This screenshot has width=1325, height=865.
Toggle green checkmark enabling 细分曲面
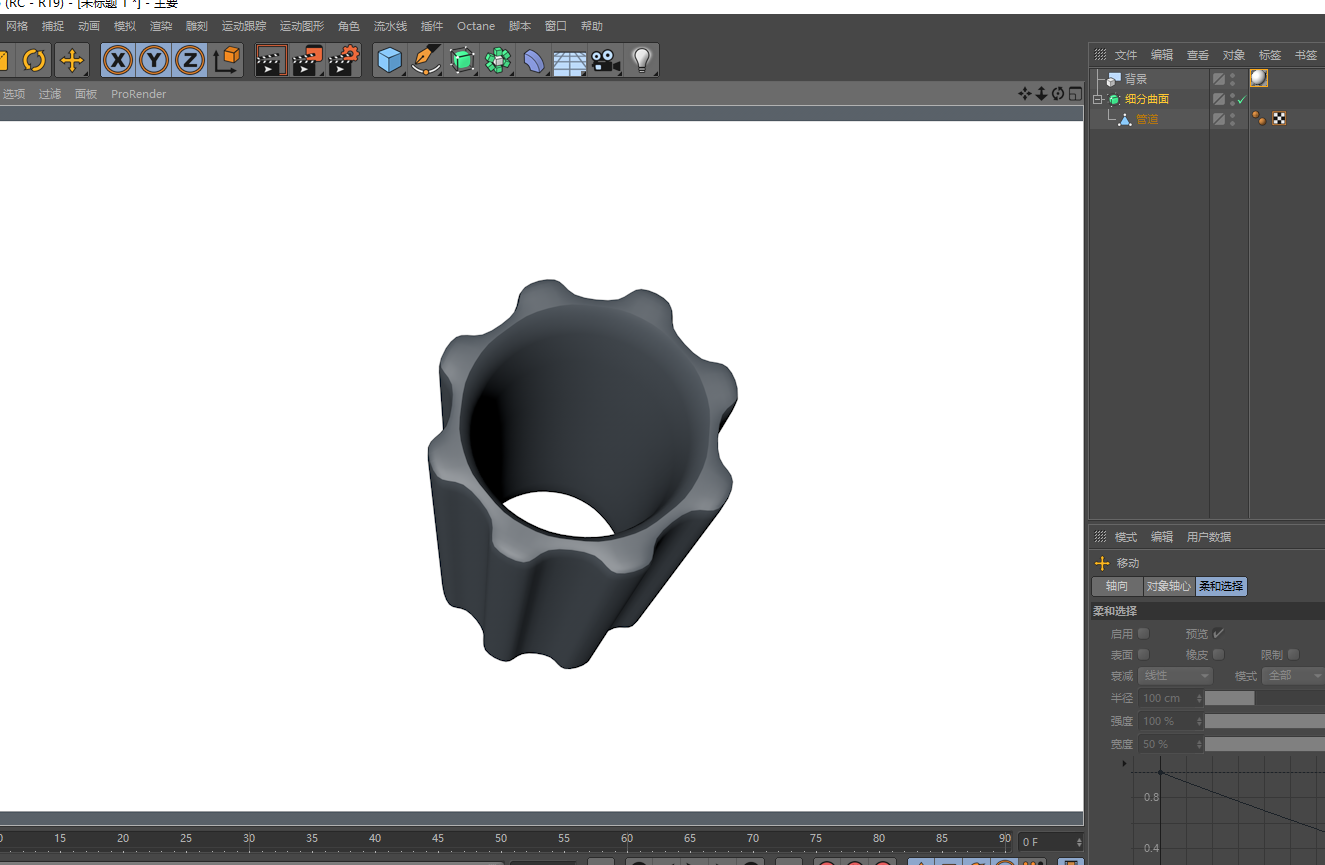[1241, 99]
